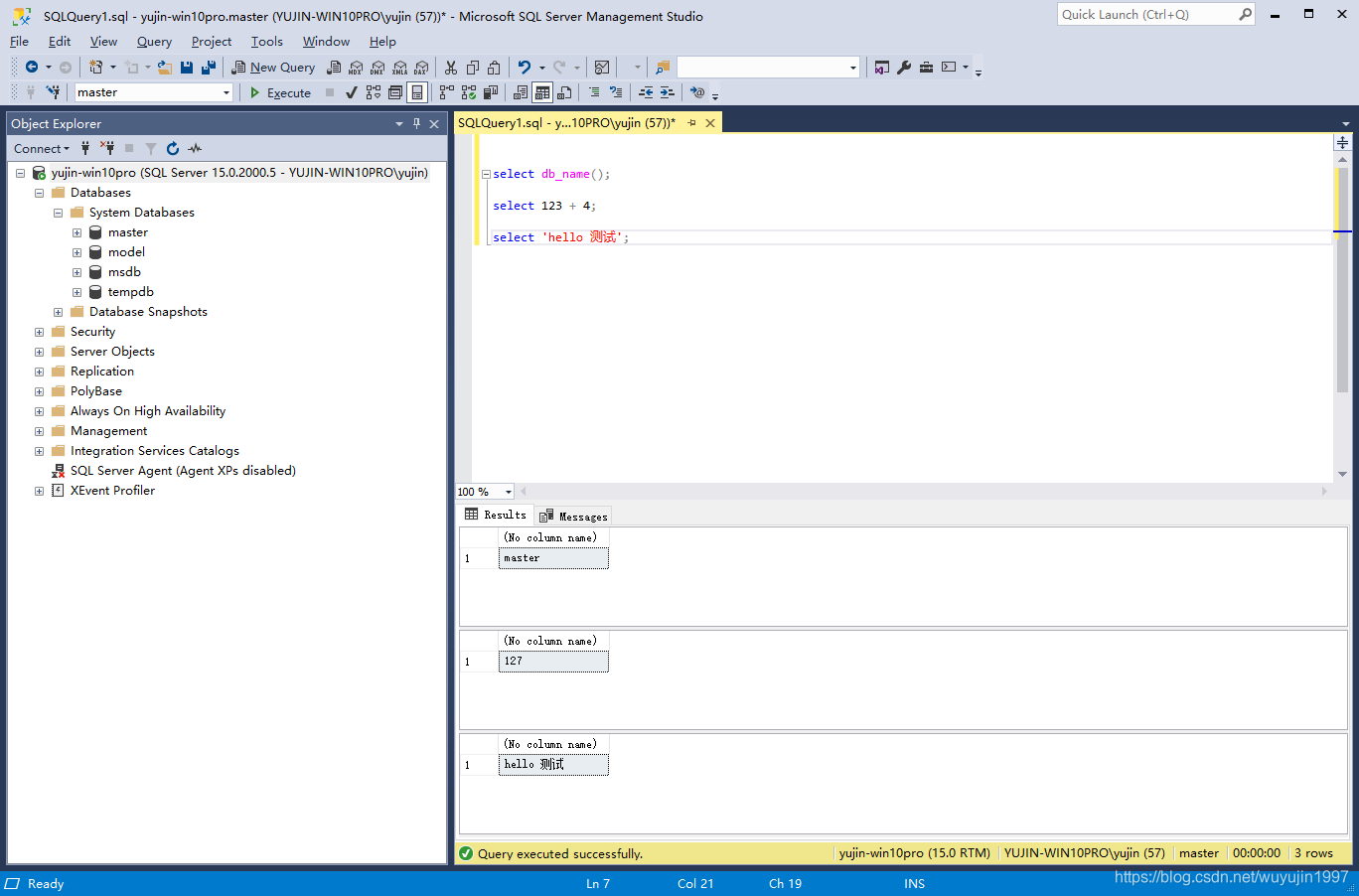
Task: Click Disconnect icon in Object Explorer
Action: (107, 148)
